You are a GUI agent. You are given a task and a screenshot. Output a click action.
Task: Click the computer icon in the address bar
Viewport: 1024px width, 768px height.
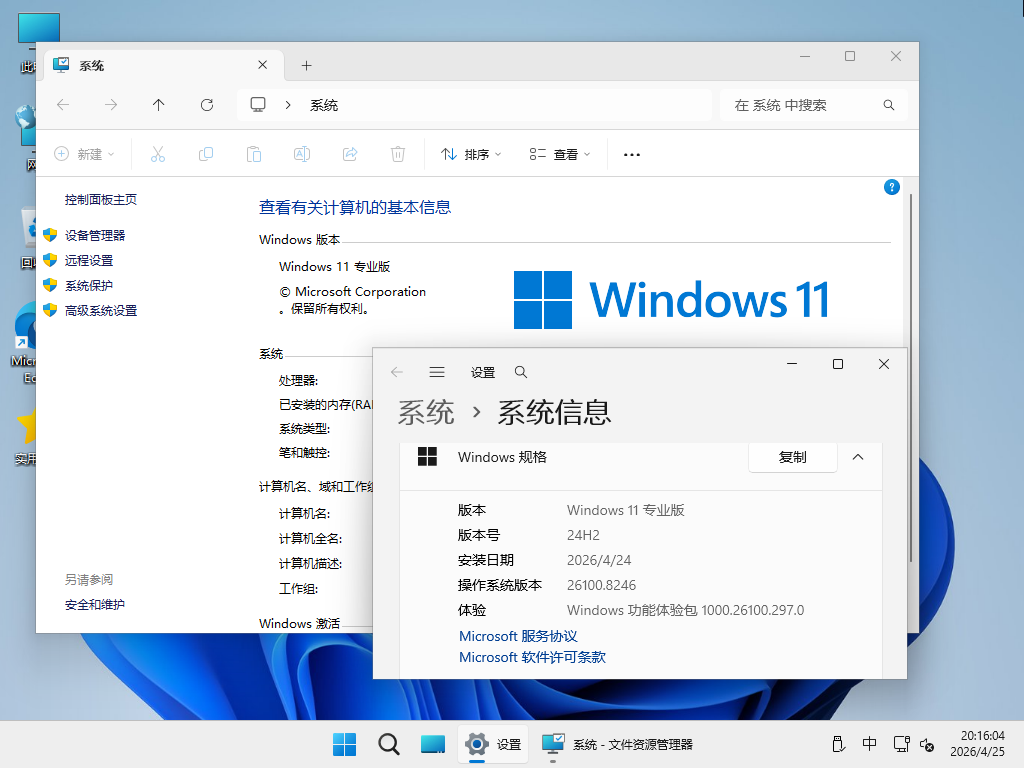click(258, 104)
